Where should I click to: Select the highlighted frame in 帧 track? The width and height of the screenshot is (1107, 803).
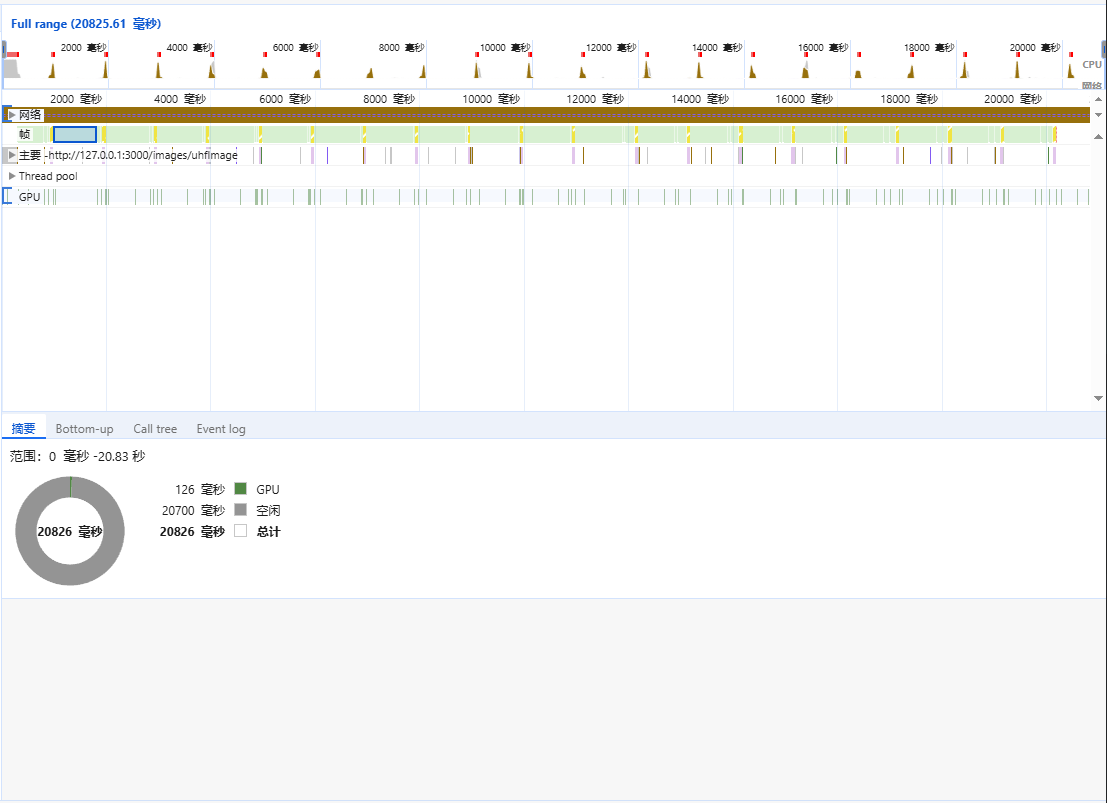[75, 135]
